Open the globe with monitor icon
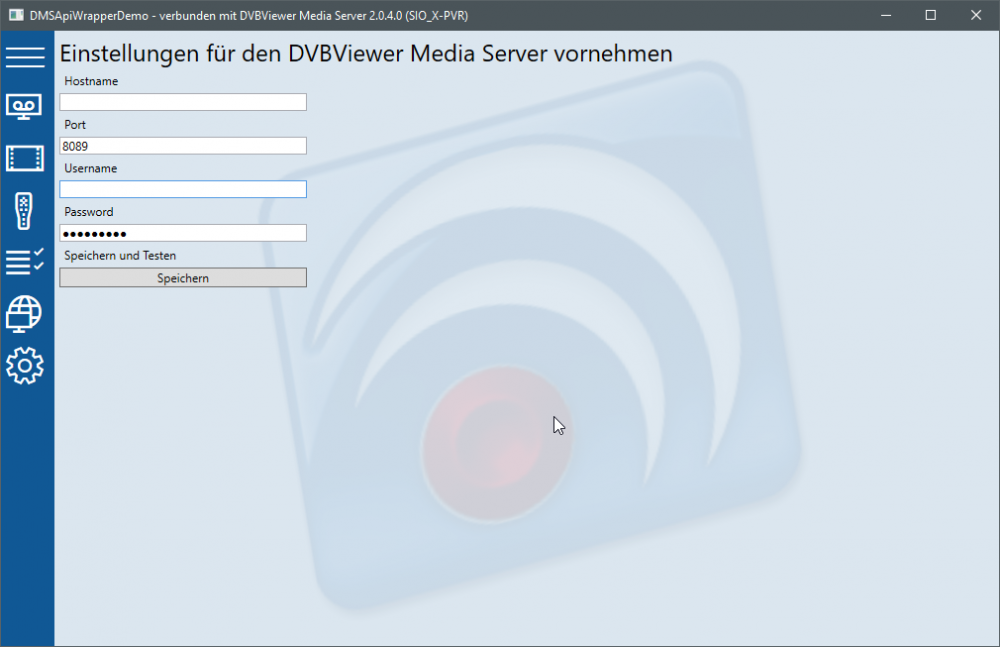This screenshot has width=1000, height=647. coord(24,314)
